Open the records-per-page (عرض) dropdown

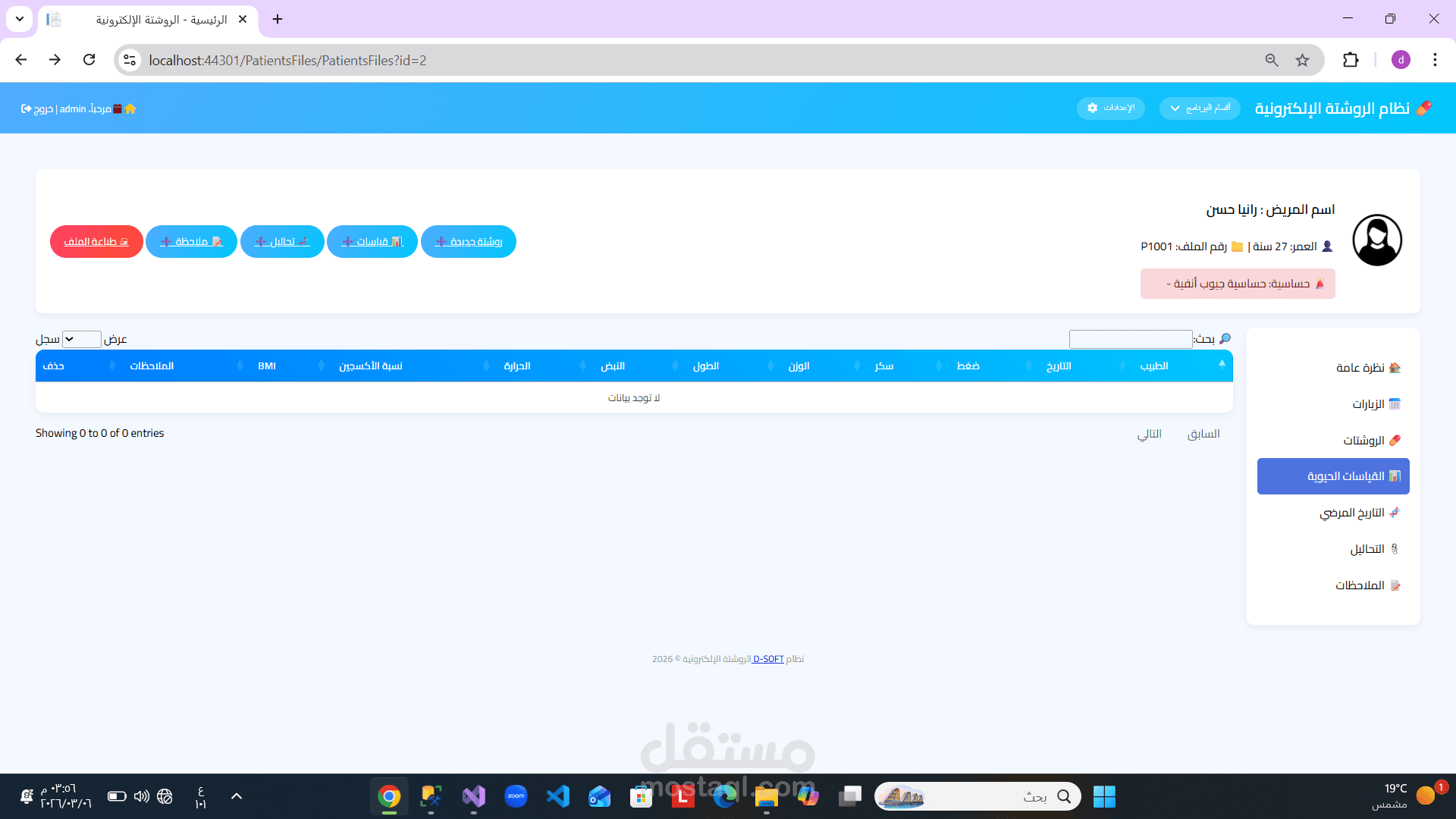point(81,339)
